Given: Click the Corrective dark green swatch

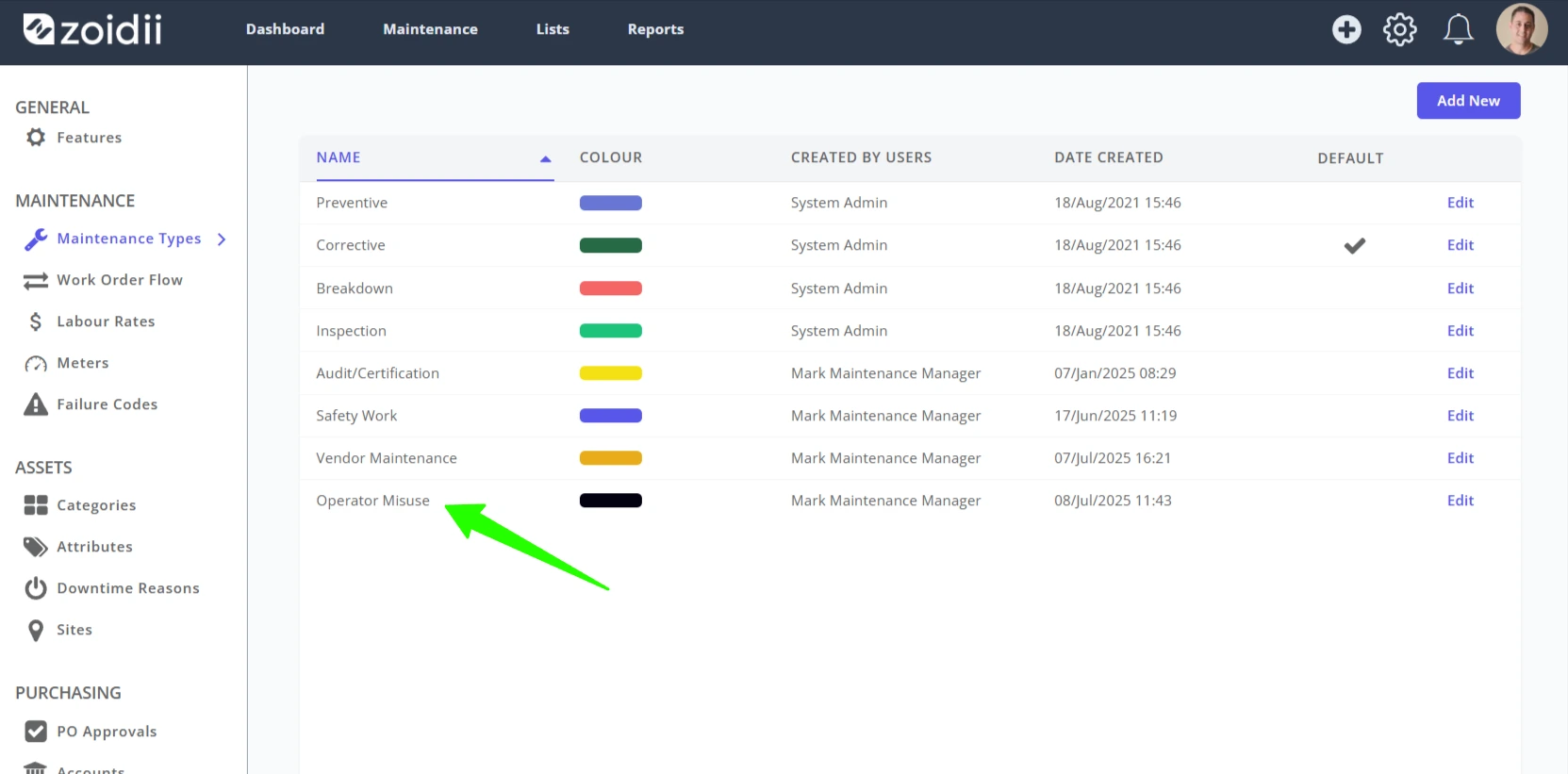Looking at the screenshot, I should tap(610, 245).
